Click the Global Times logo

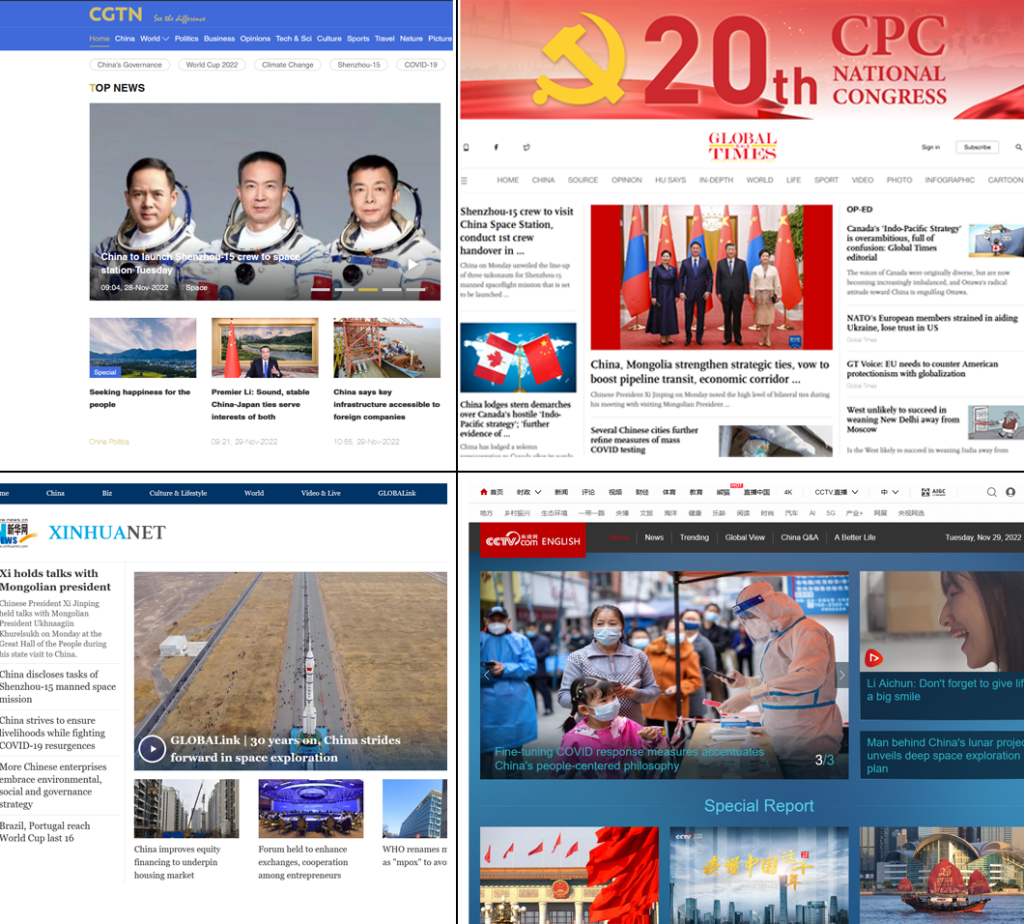click(743, 146)
